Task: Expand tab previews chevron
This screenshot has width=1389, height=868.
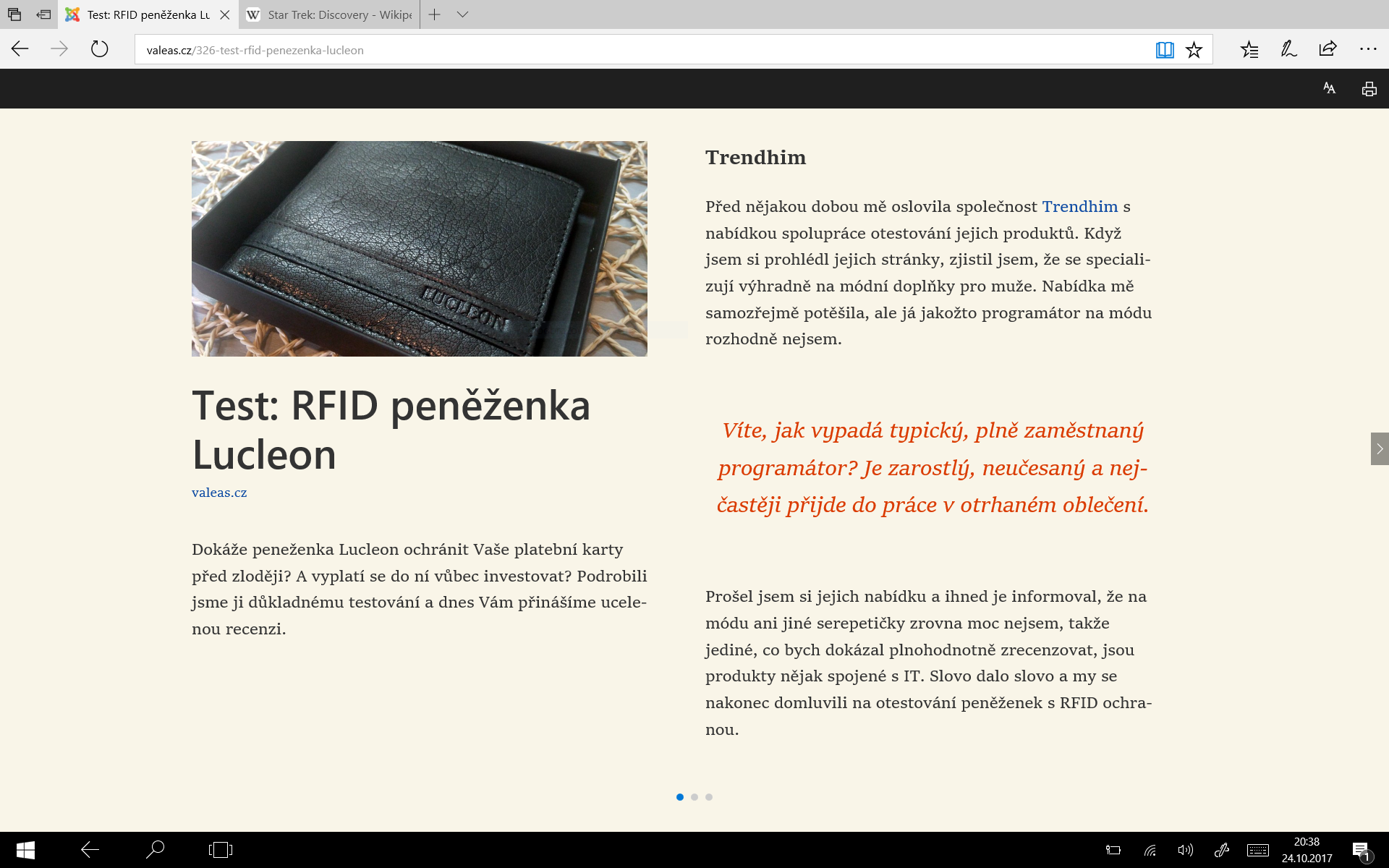Action: (463, 14)
